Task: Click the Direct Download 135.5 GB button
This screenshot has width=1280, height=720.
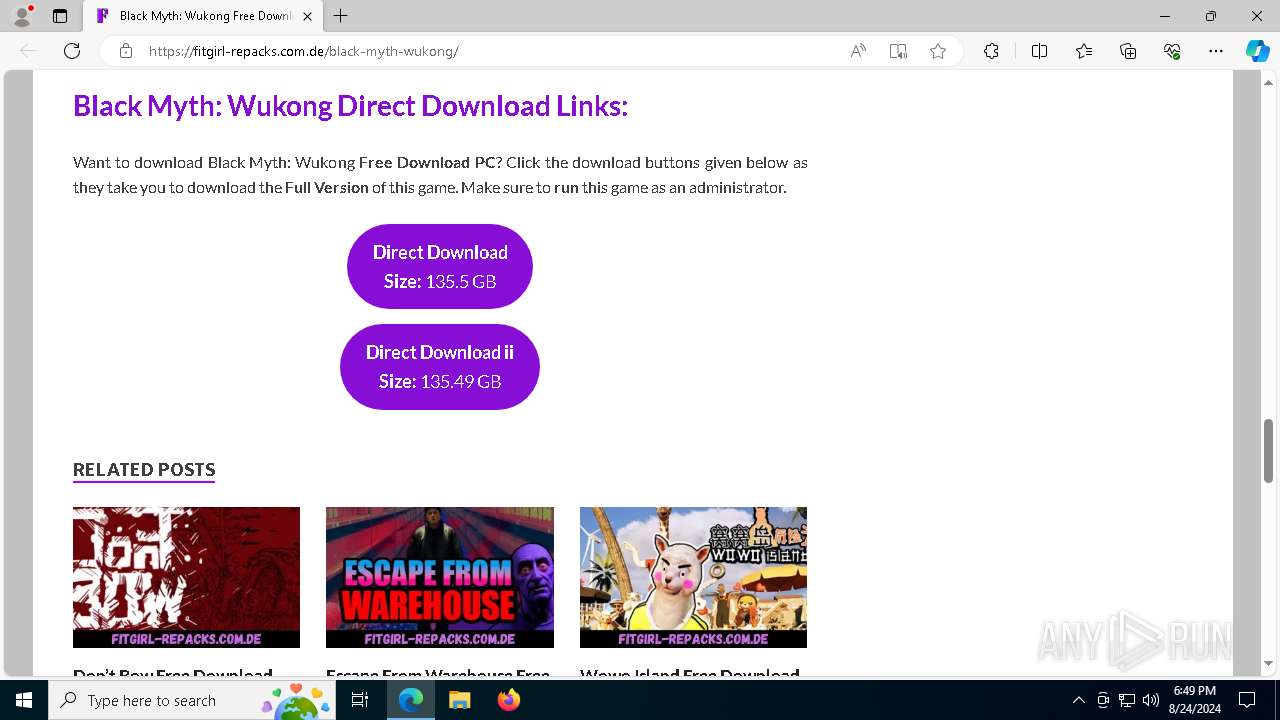Action: click(440, 266)
